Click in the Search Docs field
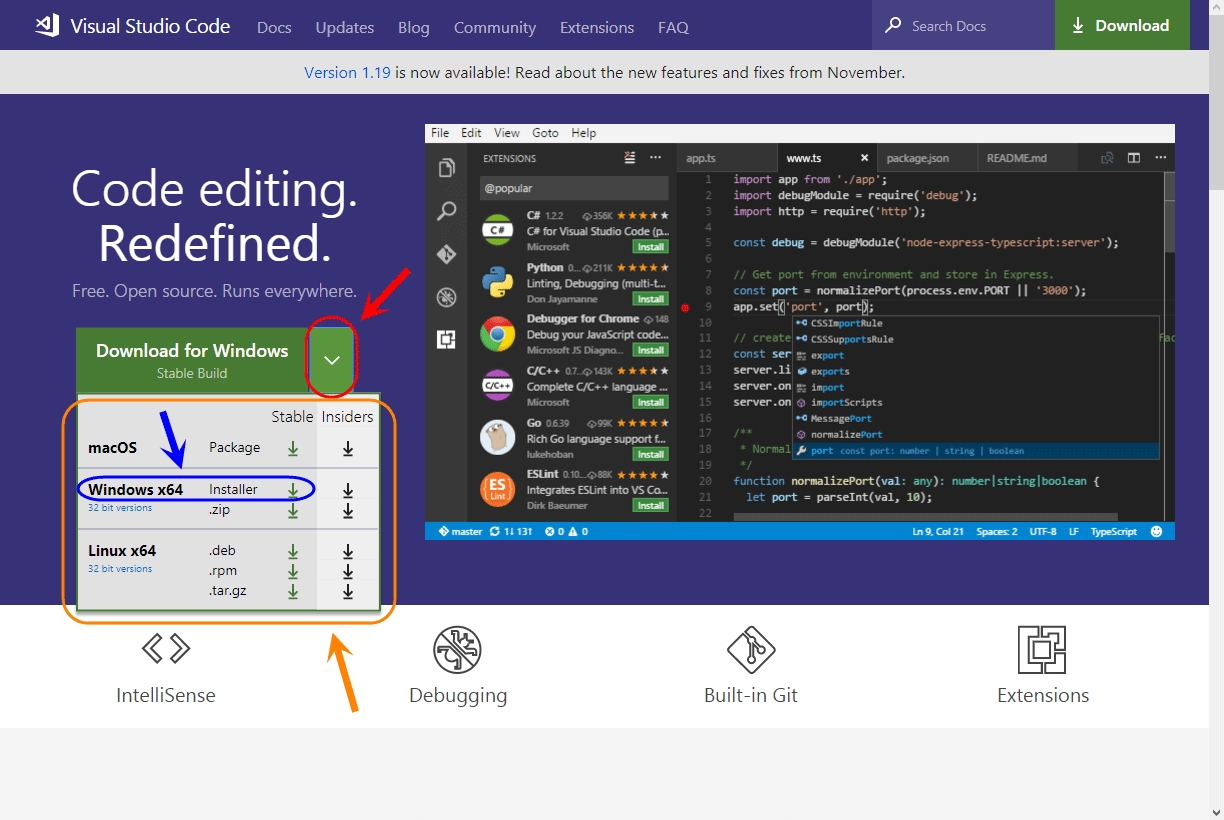This screenshot has width=1224, height=820. point(964,25)
